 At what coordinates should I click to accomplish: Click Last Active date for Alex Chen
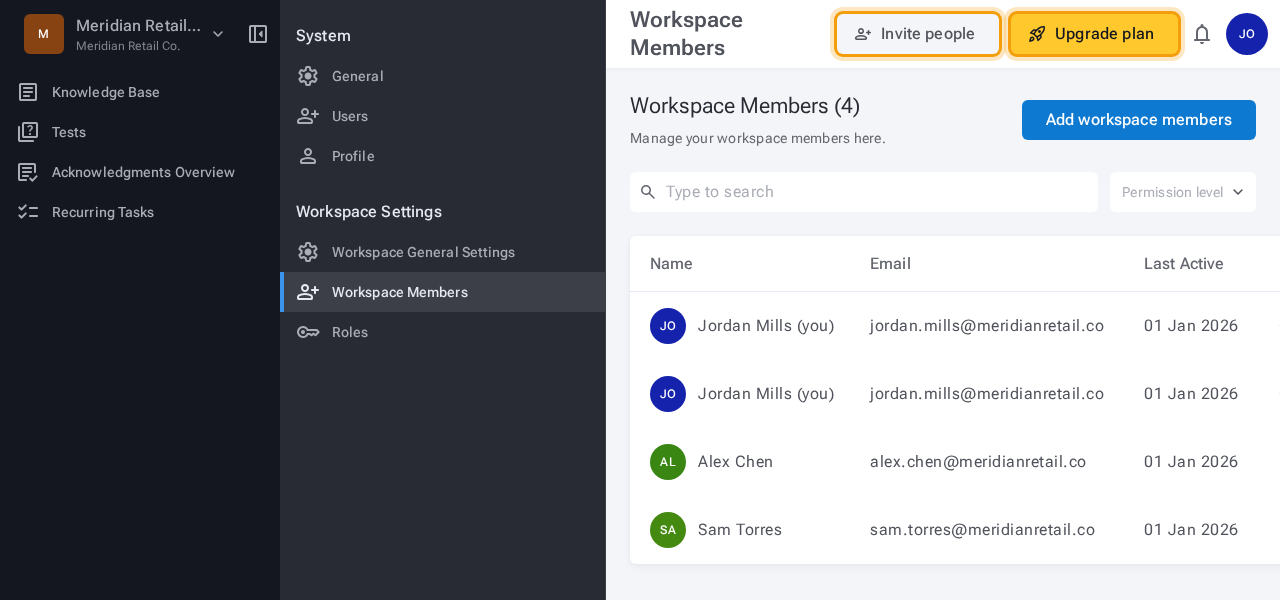1191,462
